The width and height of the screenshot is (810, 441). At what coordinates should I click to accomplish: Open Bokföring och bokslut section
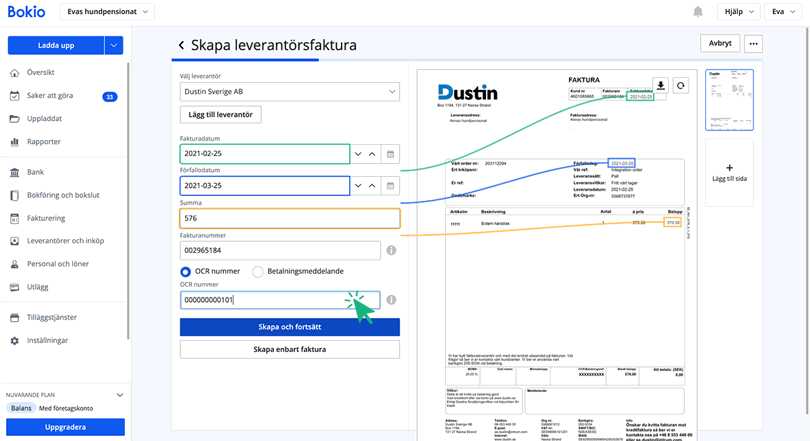coord(64,195)
